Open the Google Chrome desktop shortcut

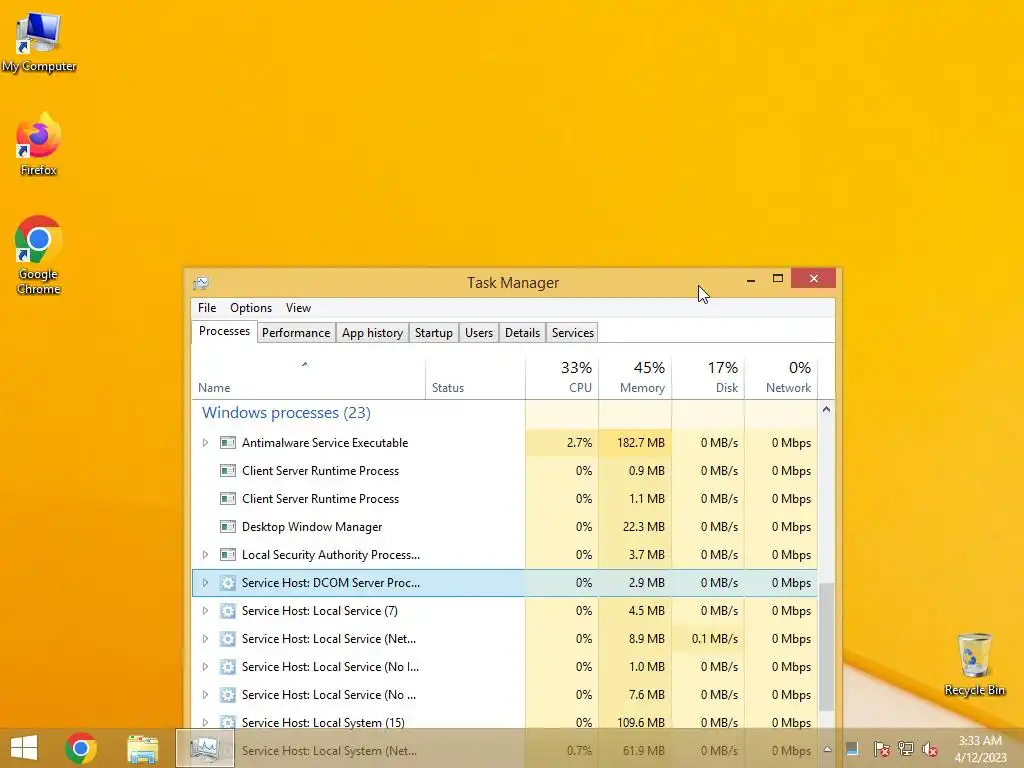click(x=39, y=255)
